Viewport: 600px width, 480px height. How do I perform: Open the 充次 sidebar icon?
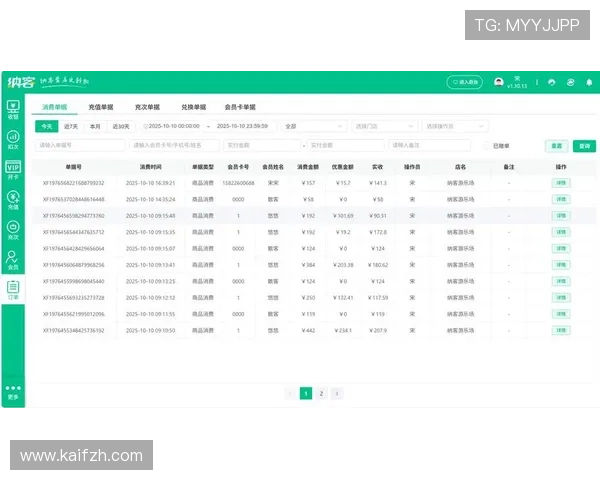coord(13,230)
